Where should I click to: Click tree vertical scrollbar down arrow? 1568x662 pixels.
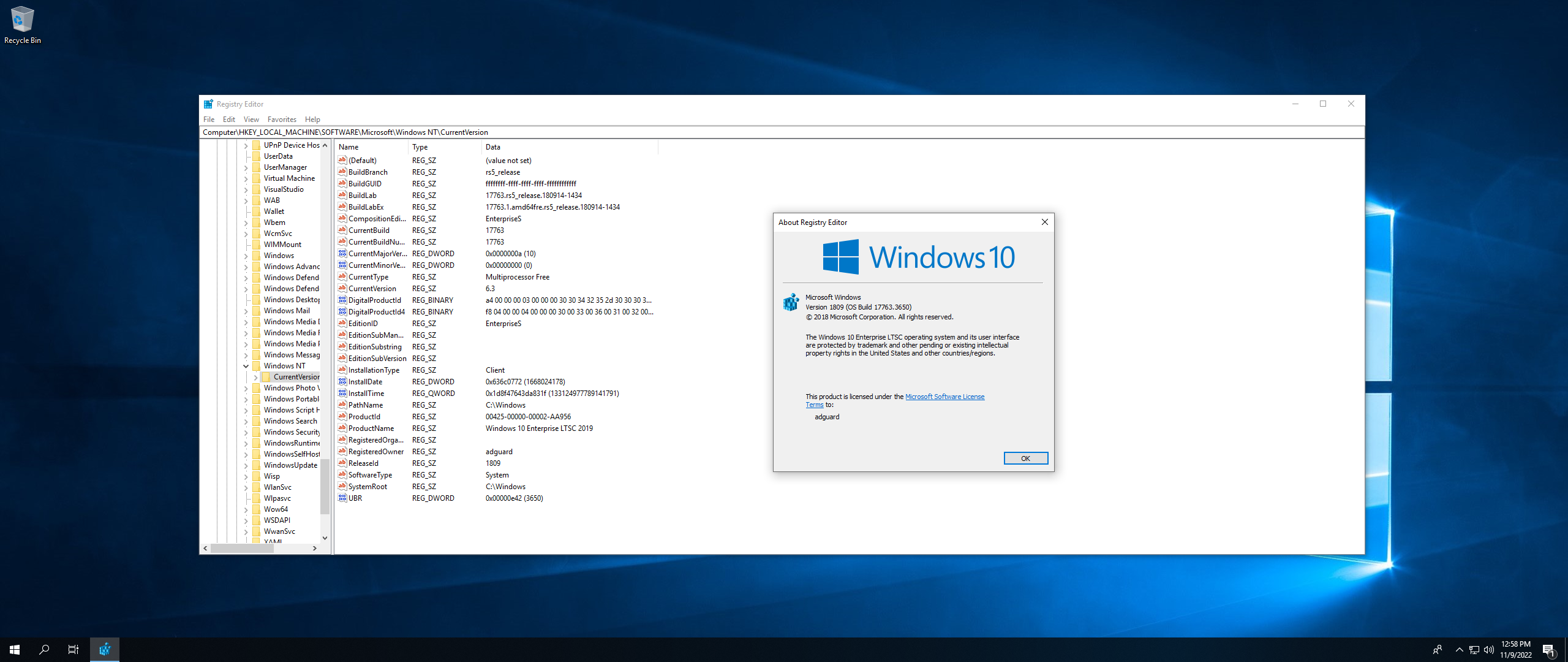[325, 538]
